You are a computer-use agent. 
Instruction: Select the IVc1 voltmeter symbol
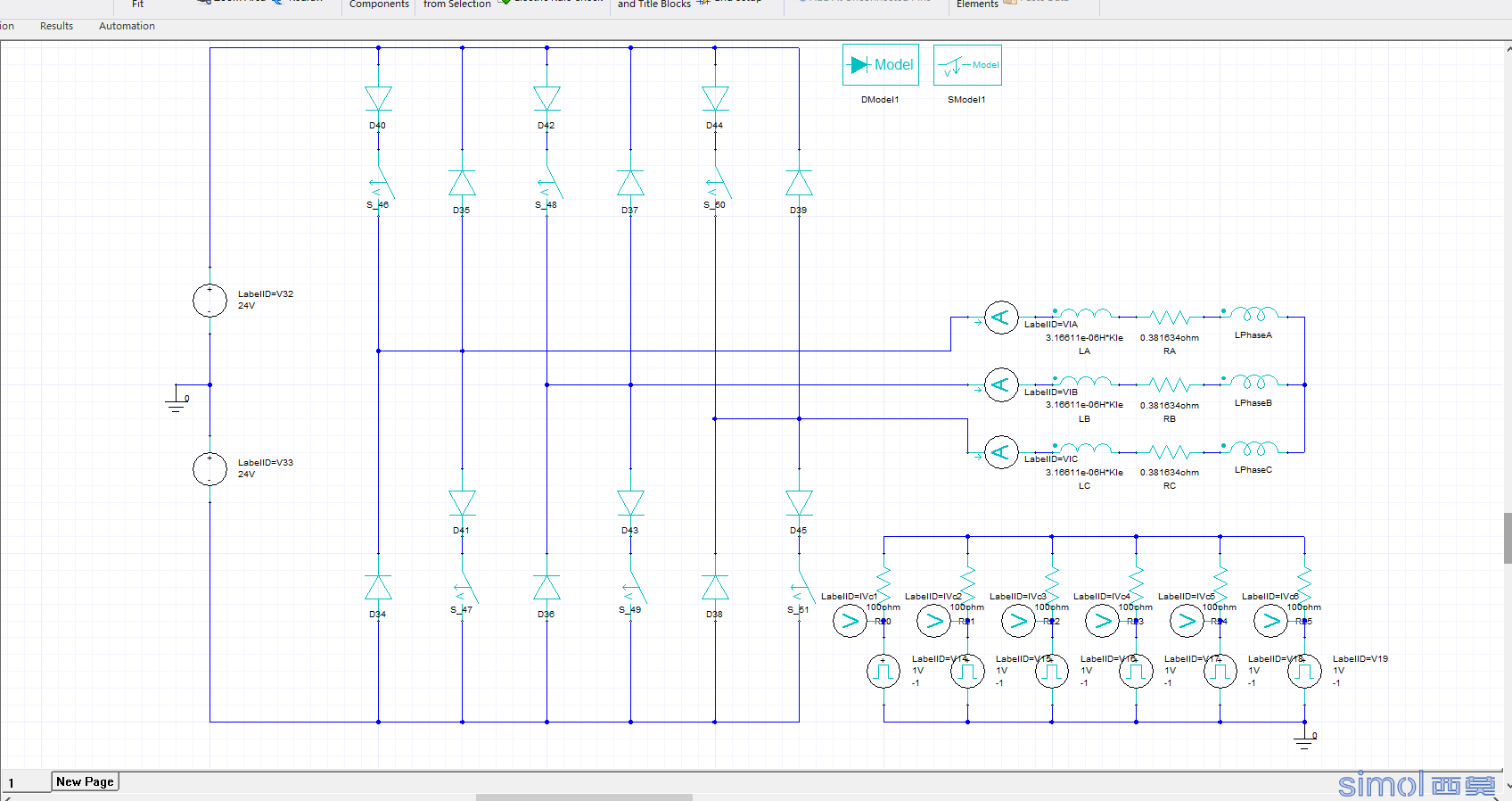click(850, 621)
